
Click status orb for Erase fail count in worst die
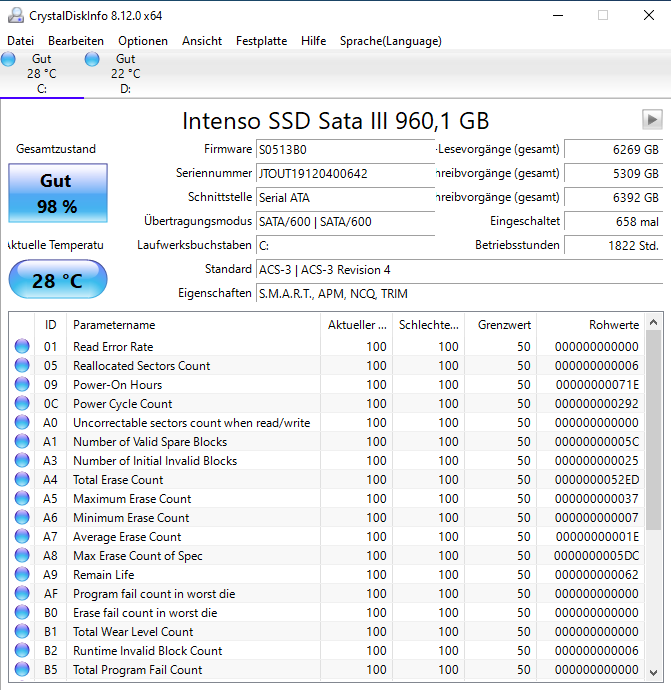click(22, 613)
